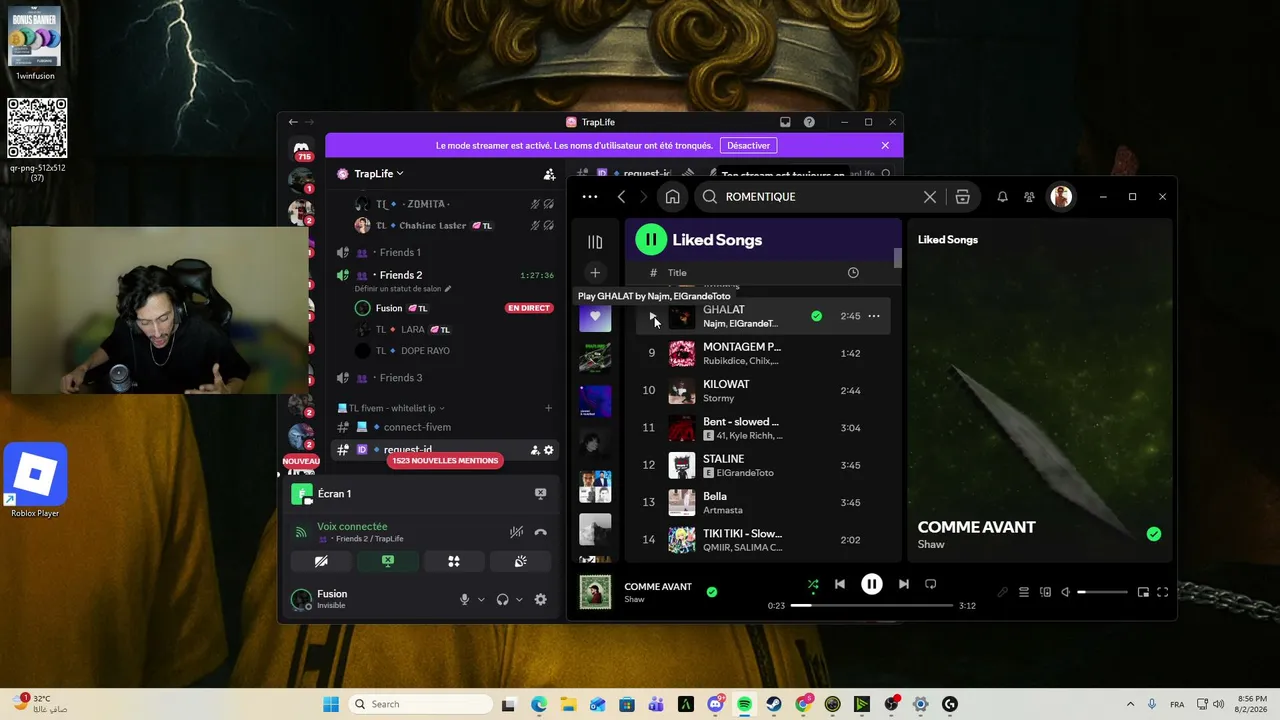1280x720 pixels.
Task: Sort Liked Songs by the duration clock icon
Action: (853, 273)
